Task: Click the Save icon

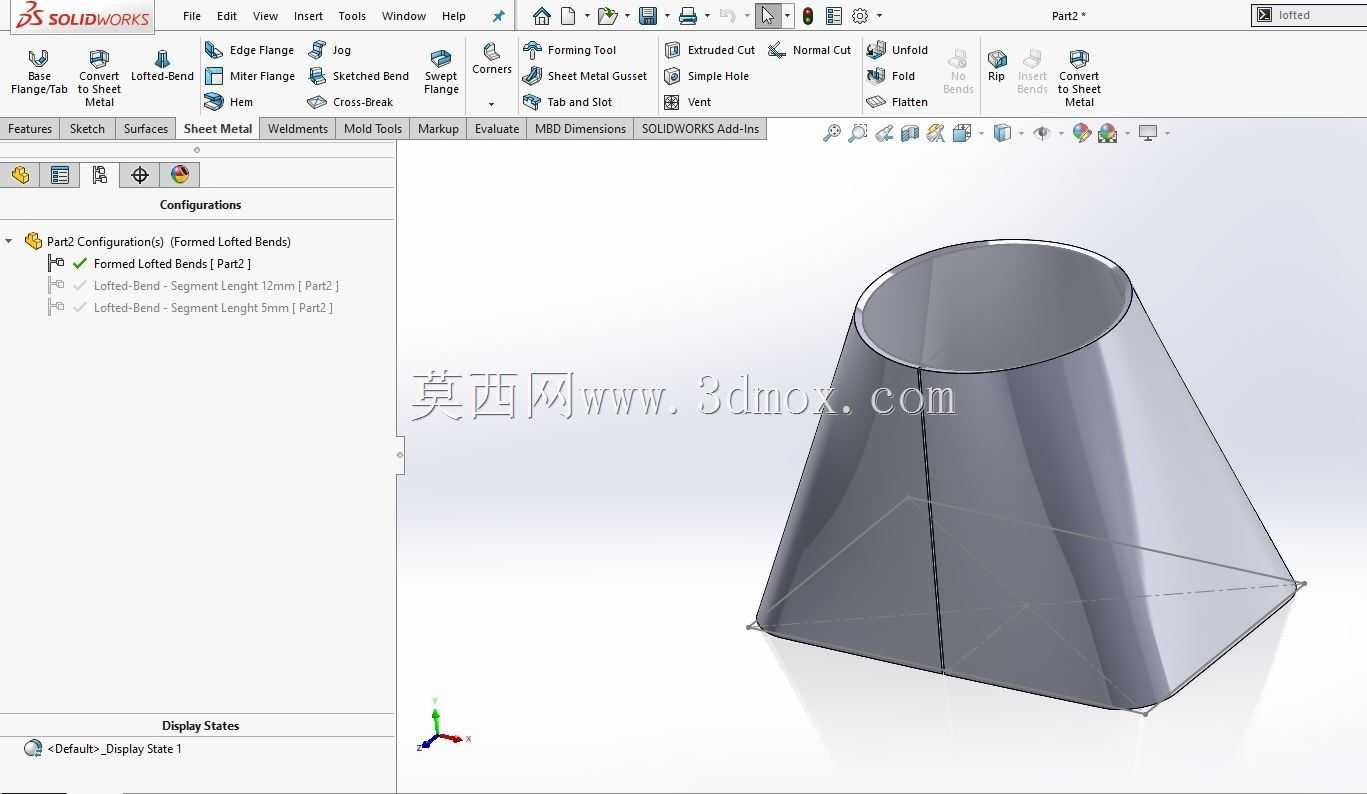Action: coord(648,16)
